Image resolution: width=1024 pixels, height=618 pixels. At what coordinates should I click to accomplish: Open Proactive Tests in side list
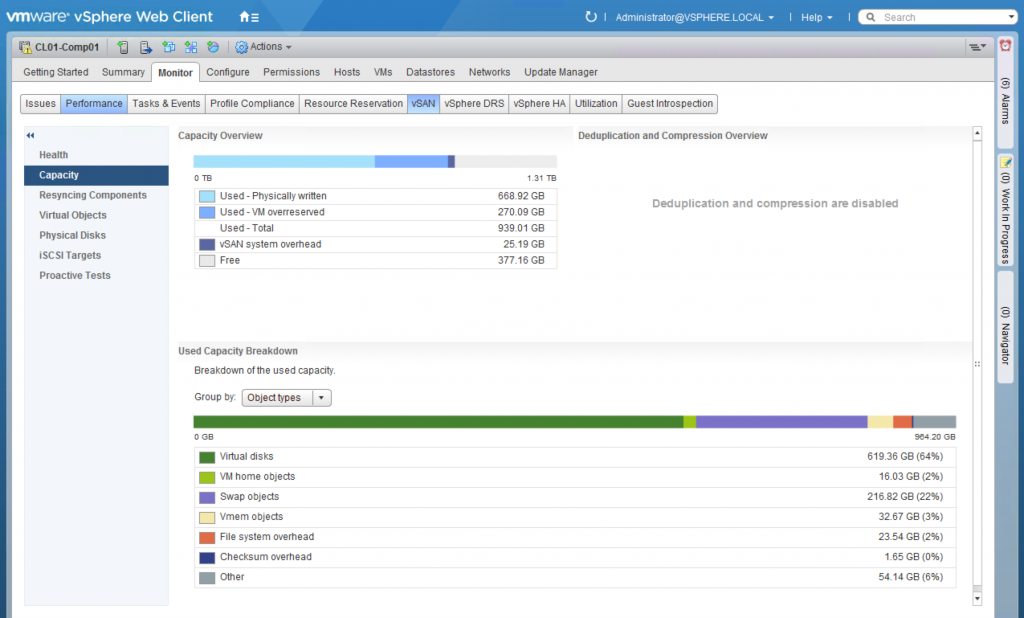coord(96,276)
